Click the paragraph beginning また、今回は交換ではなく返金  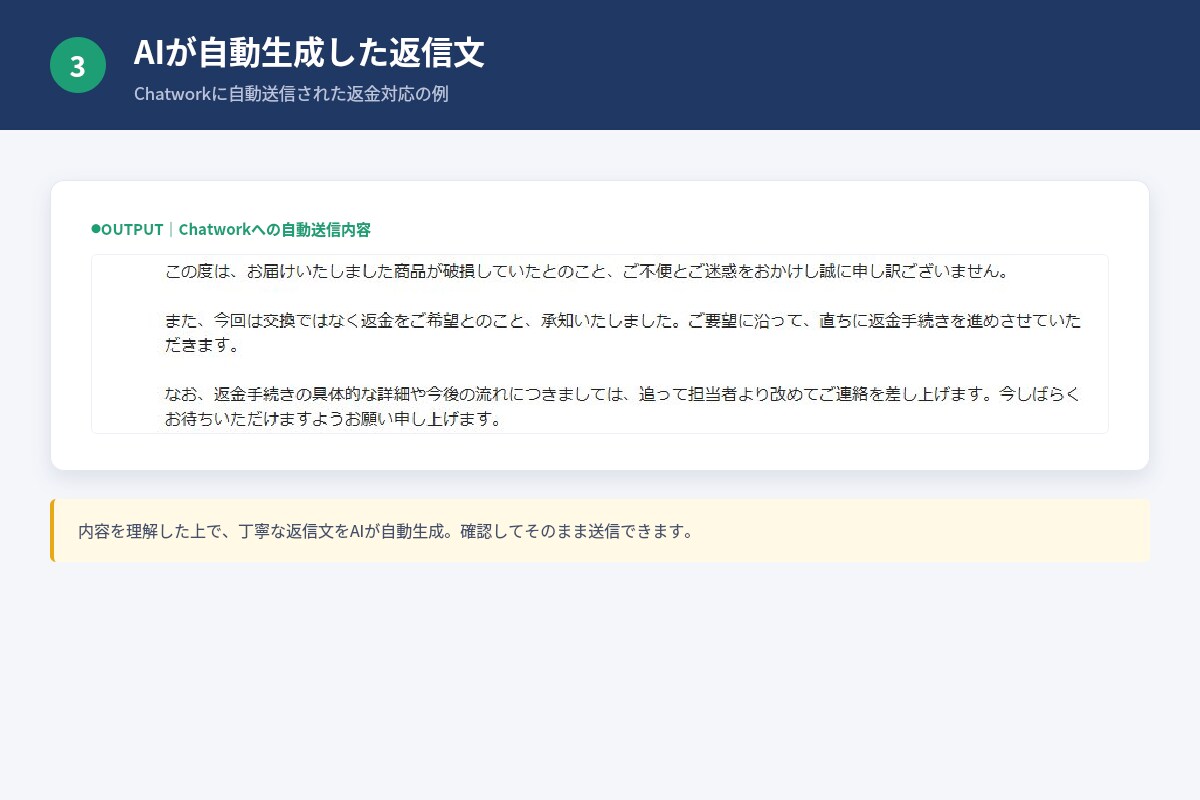[622, 333]
